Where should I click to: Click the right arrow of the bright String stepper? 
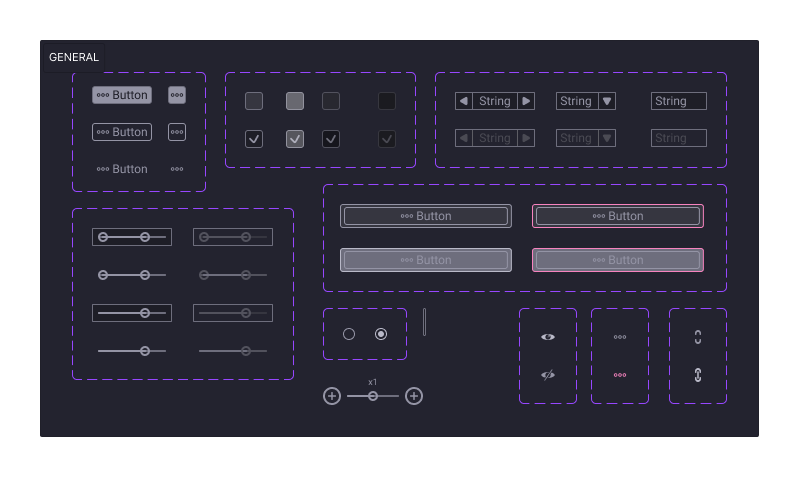(526, 101)
